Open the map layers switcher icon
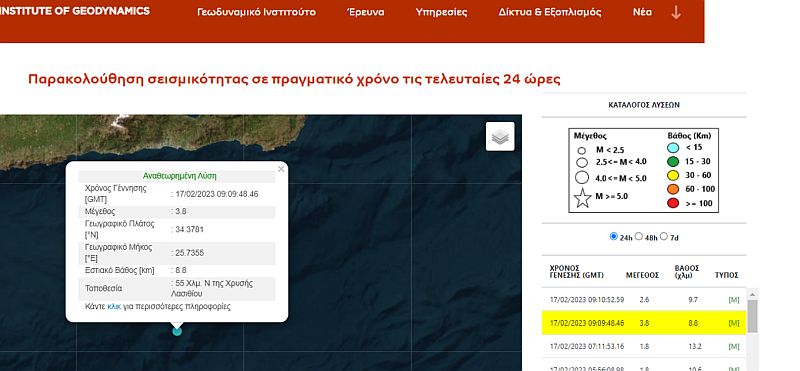The image size is (800, 371). [500, 136]
